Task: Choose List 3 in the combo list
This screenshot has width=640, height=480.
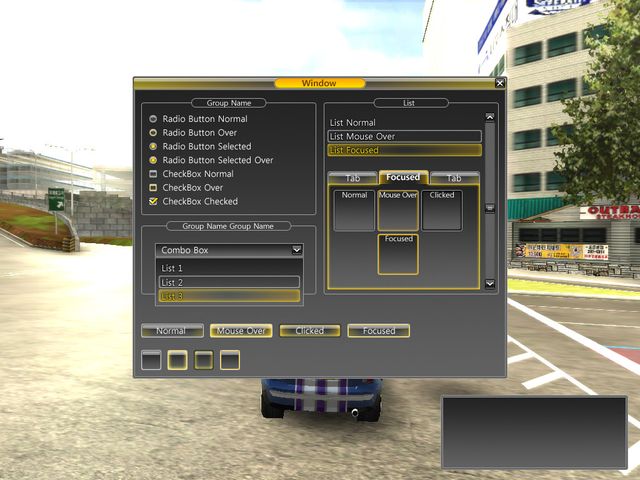Action: click(228, 296)
